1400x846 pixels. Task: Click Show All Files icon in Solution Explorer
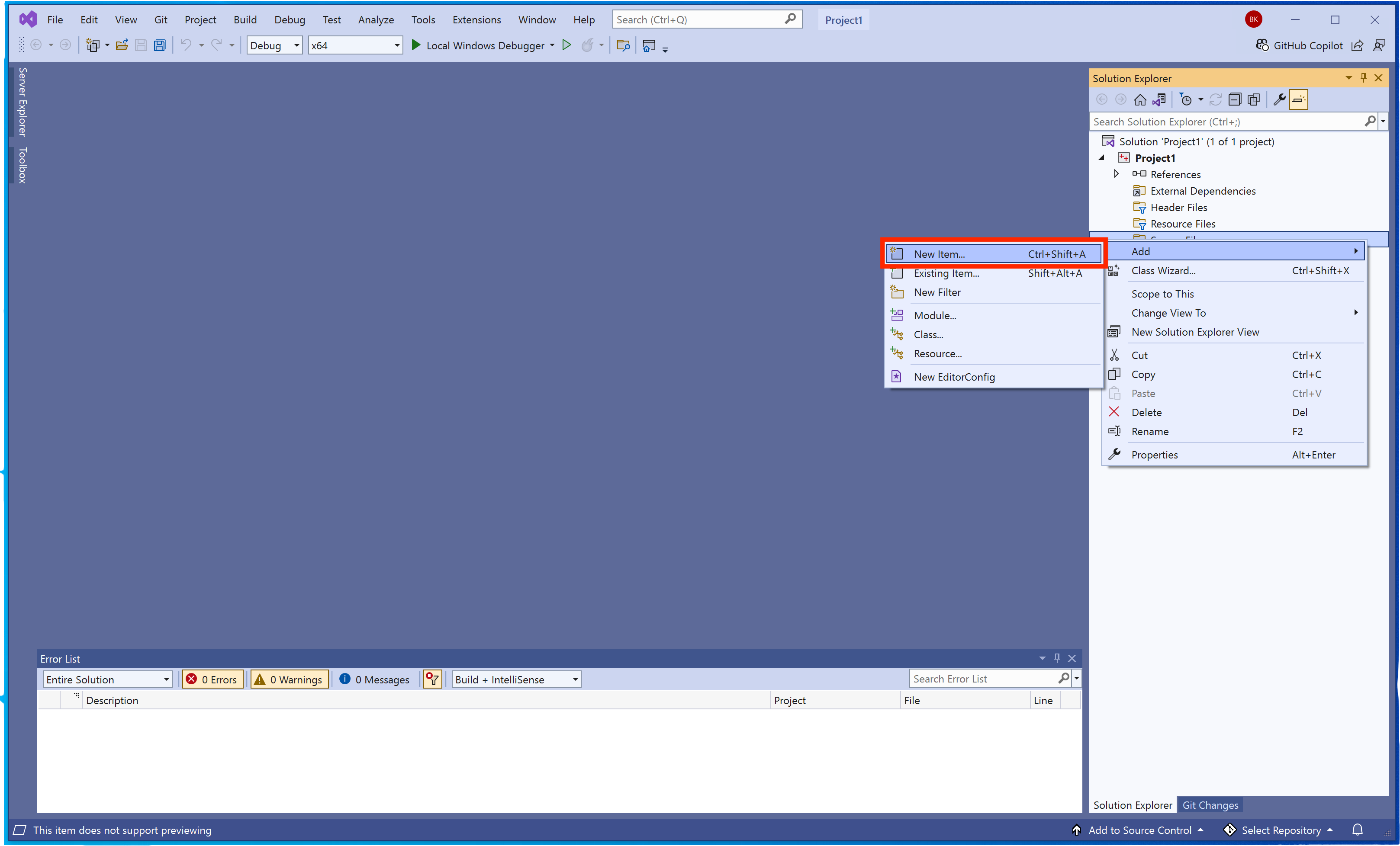[1253, 100]
